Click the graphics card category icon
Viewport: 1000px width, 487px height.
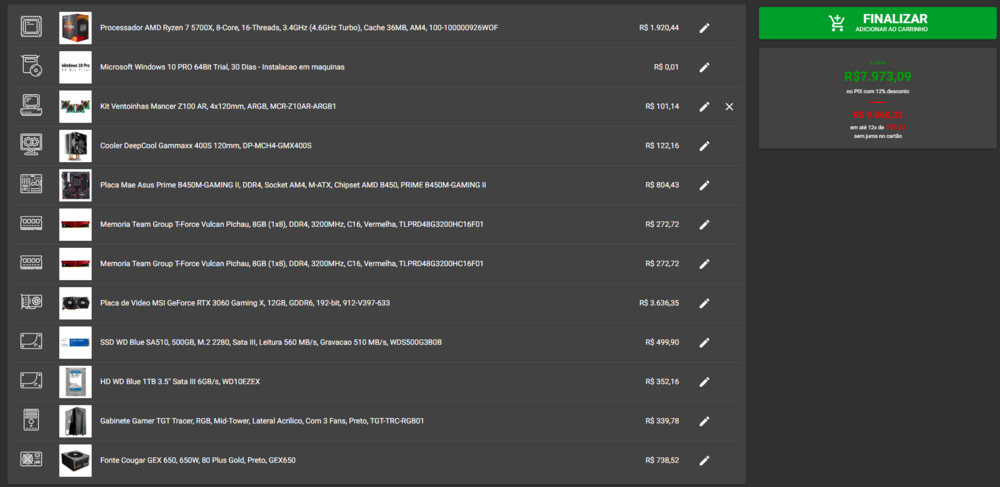(x=31, y=303)
